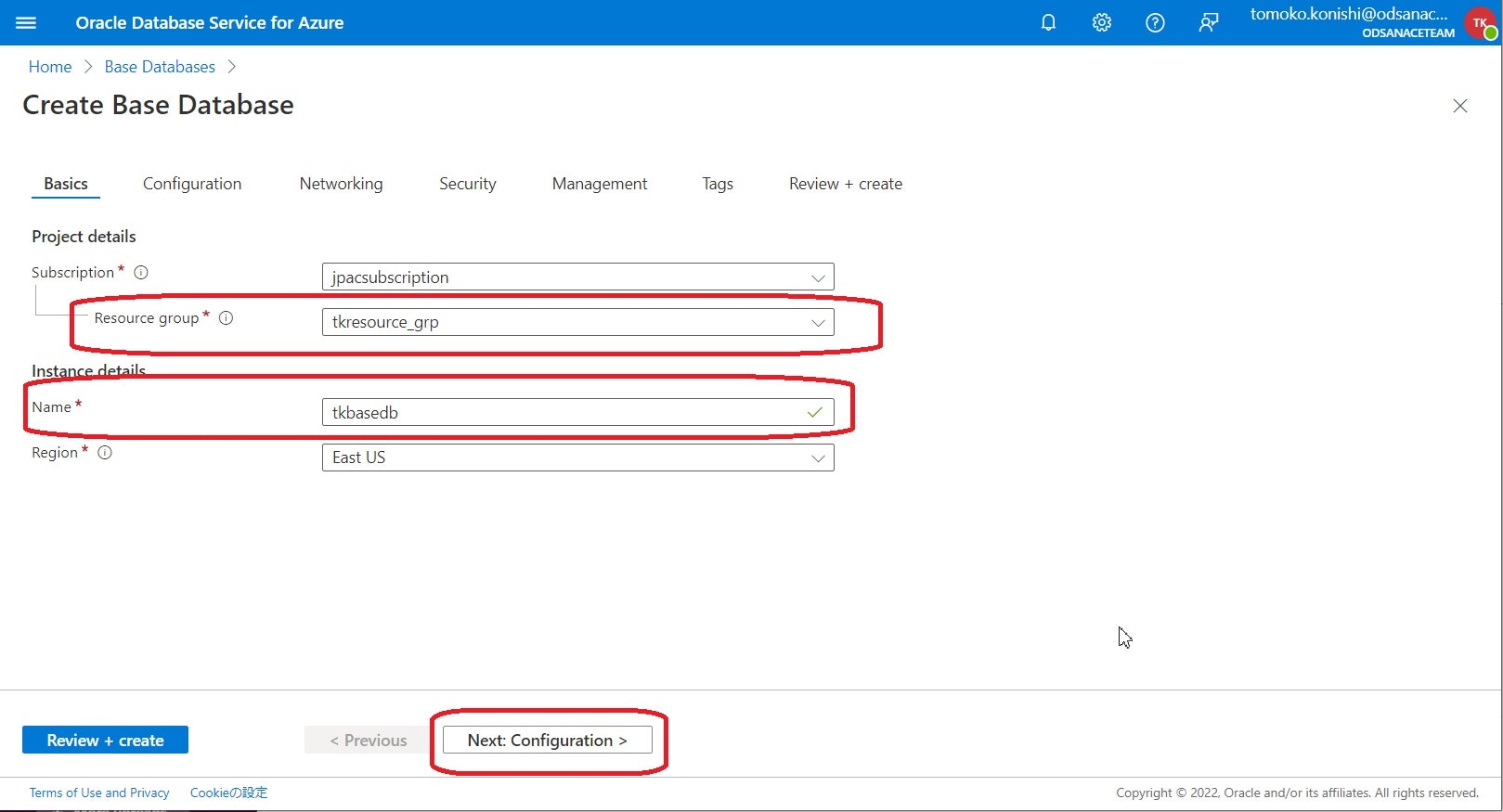Switch to the Security tab
Viewport: 1503px width, 812px height.
(468, 184)
